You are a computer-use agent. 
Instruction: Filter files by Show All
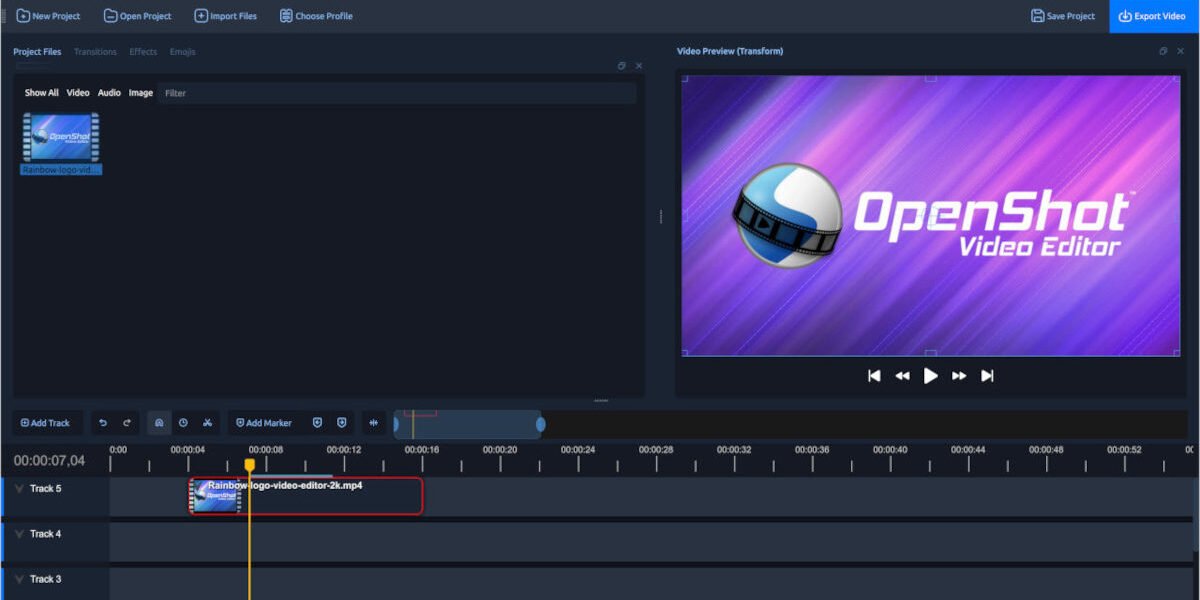click(42, 93)
